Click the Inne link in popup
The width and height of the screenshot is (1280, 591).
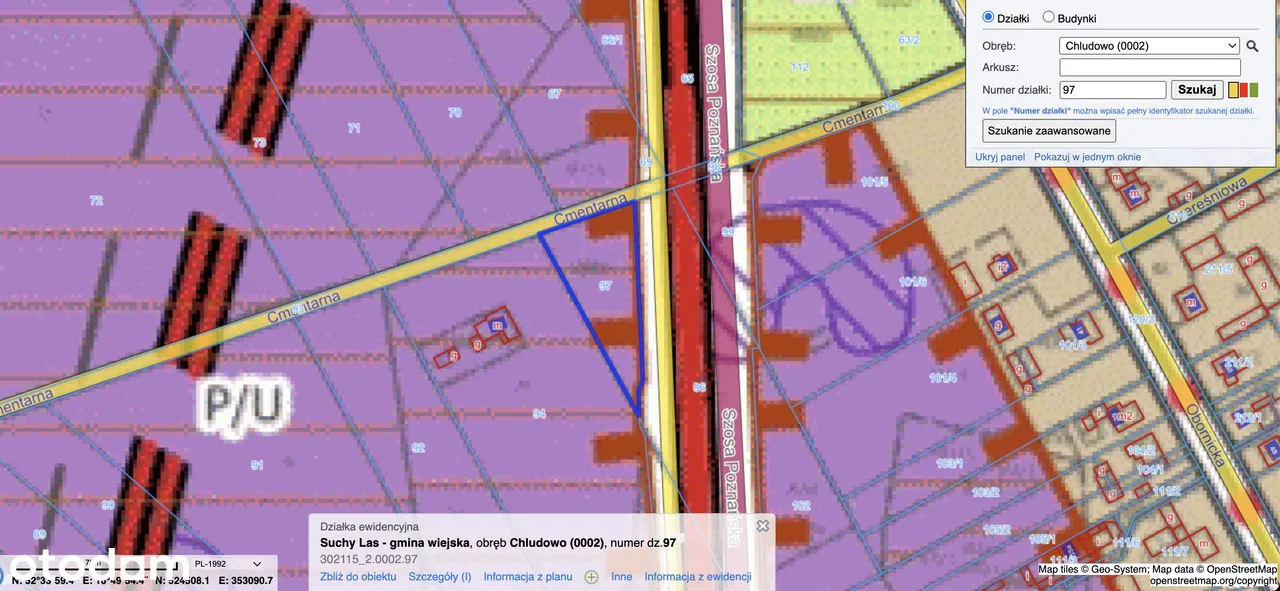tap(621, 577)
